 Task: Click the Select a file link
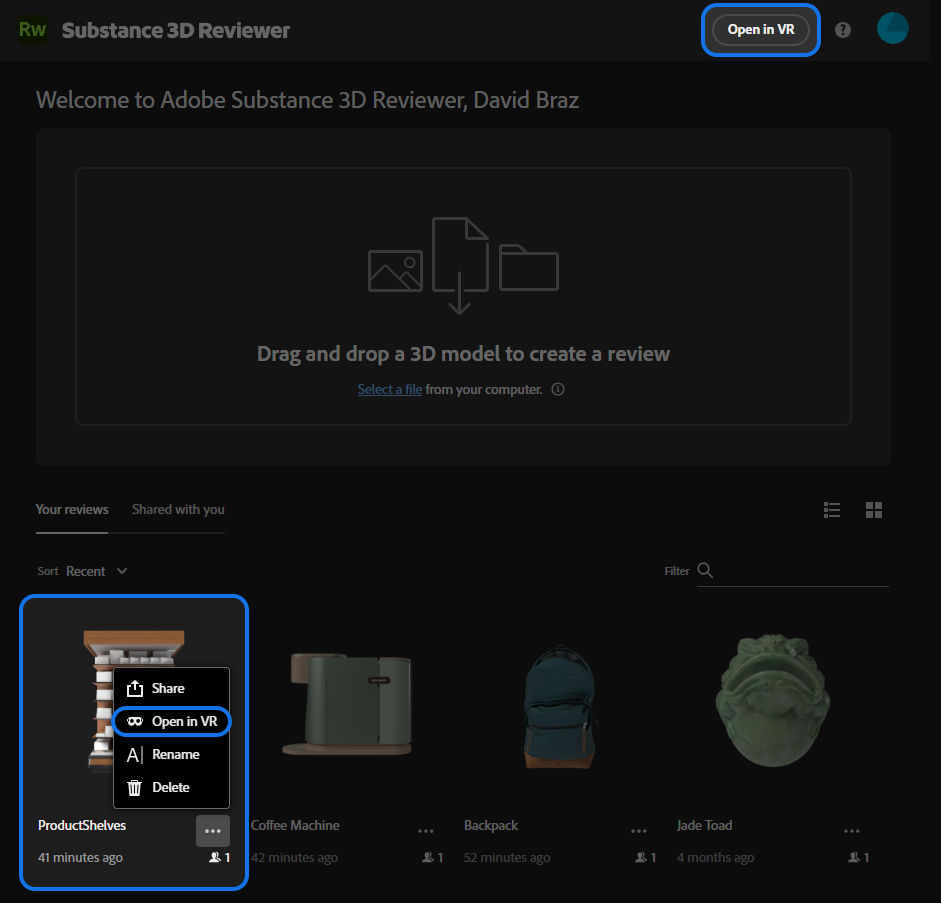(389, 389)
